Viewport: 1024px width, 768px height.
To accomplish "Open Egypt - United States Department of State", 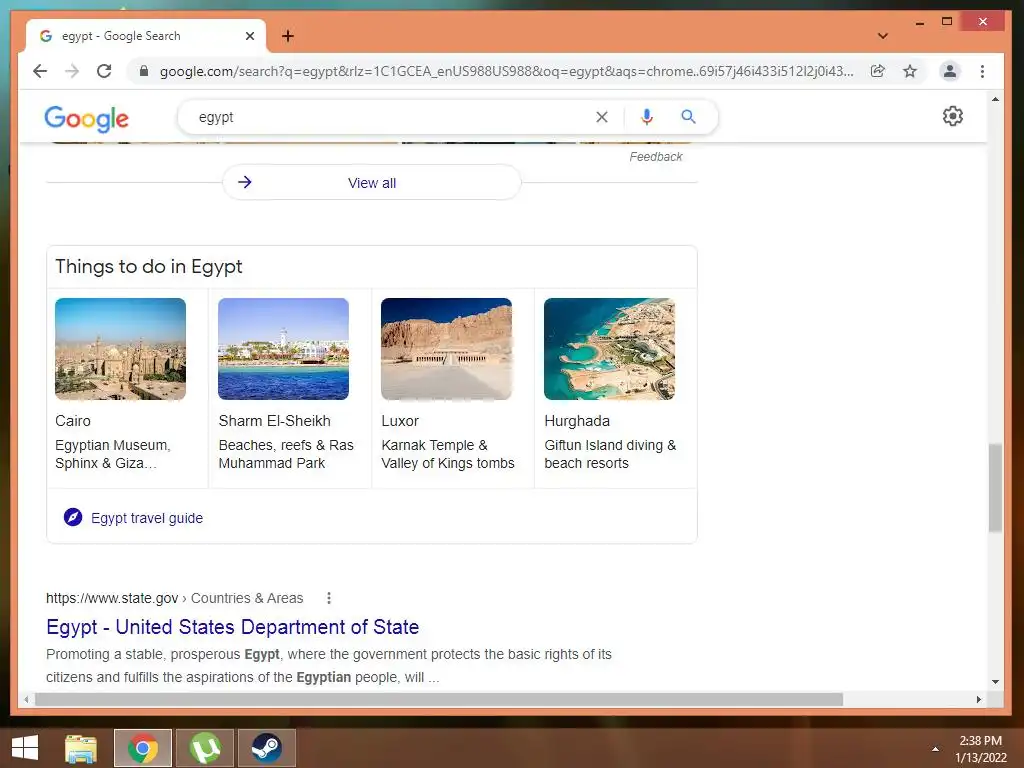I will point(232,627).
